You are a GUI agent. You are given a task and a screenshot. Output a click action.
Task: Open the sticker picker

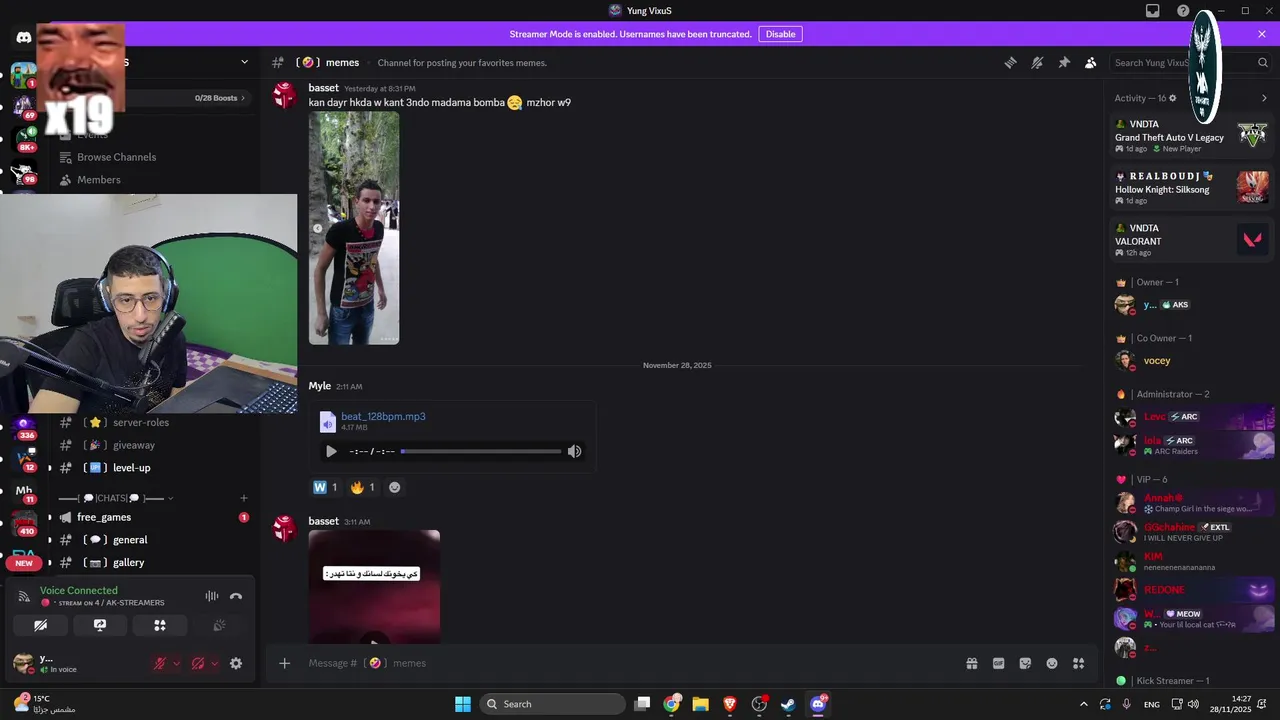pos(1025,663)
